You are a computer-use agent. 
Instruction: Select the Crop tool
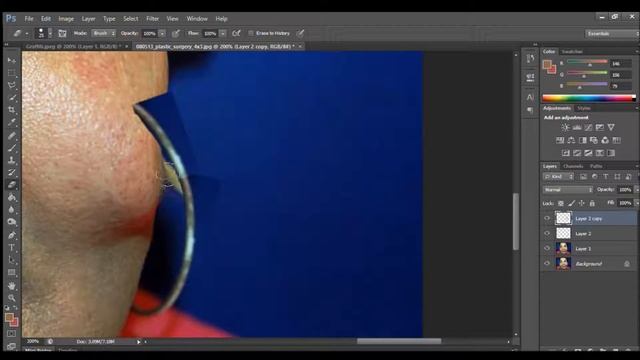click(x=12, y=110)
